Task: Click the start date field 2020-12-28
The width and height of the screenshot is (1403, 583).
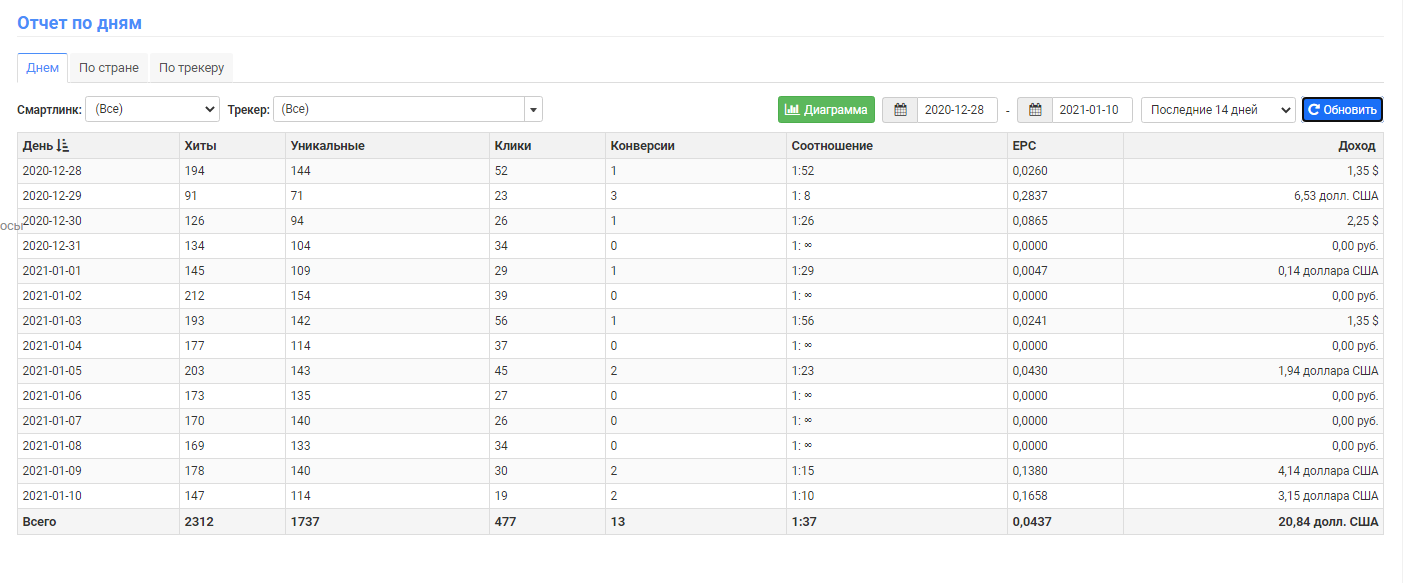Action: pyautogui.click(x=956, y=110)
